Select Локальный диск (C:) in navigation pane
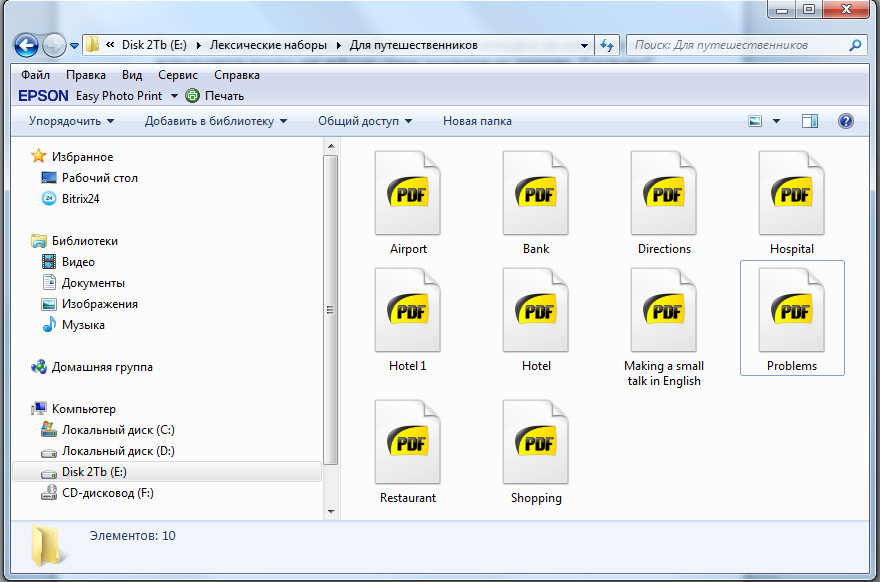This screenshot has width=880, height=582. [x=118, y=430]
